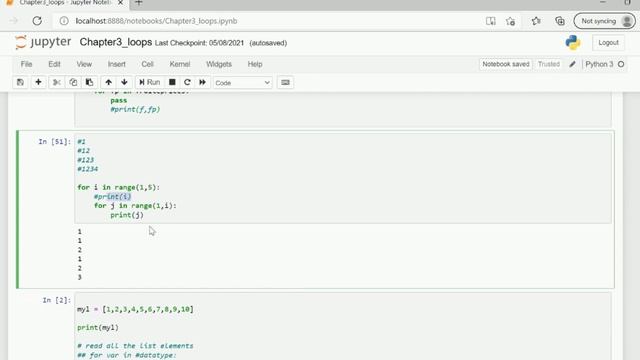Viewport: 640px width, 360px height.
Task: Click the myl list assignment line
Action: pos(136,309)
